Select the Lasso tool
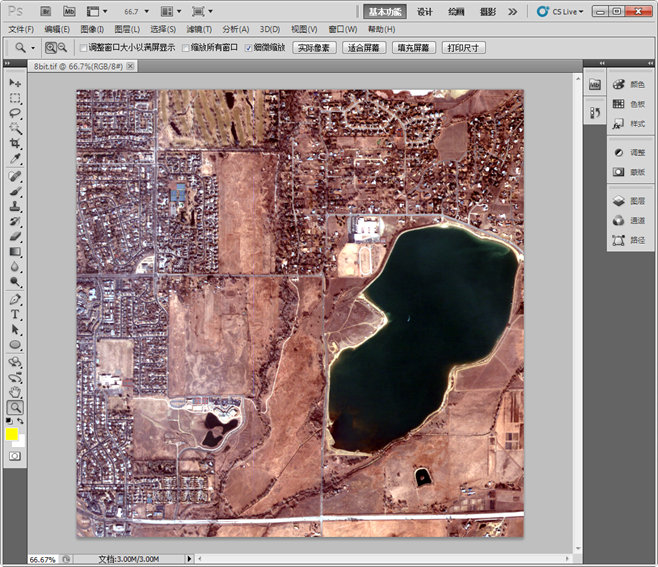The width and height of the screenshot is (658, 567). [x=15, y=113]
